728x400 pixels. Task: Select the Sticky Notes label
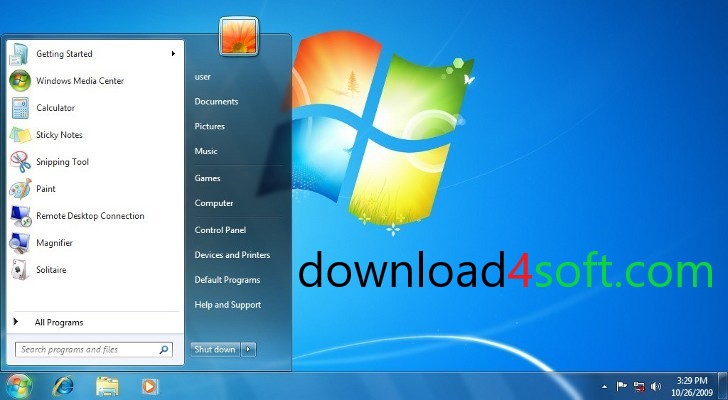(59, 135)
